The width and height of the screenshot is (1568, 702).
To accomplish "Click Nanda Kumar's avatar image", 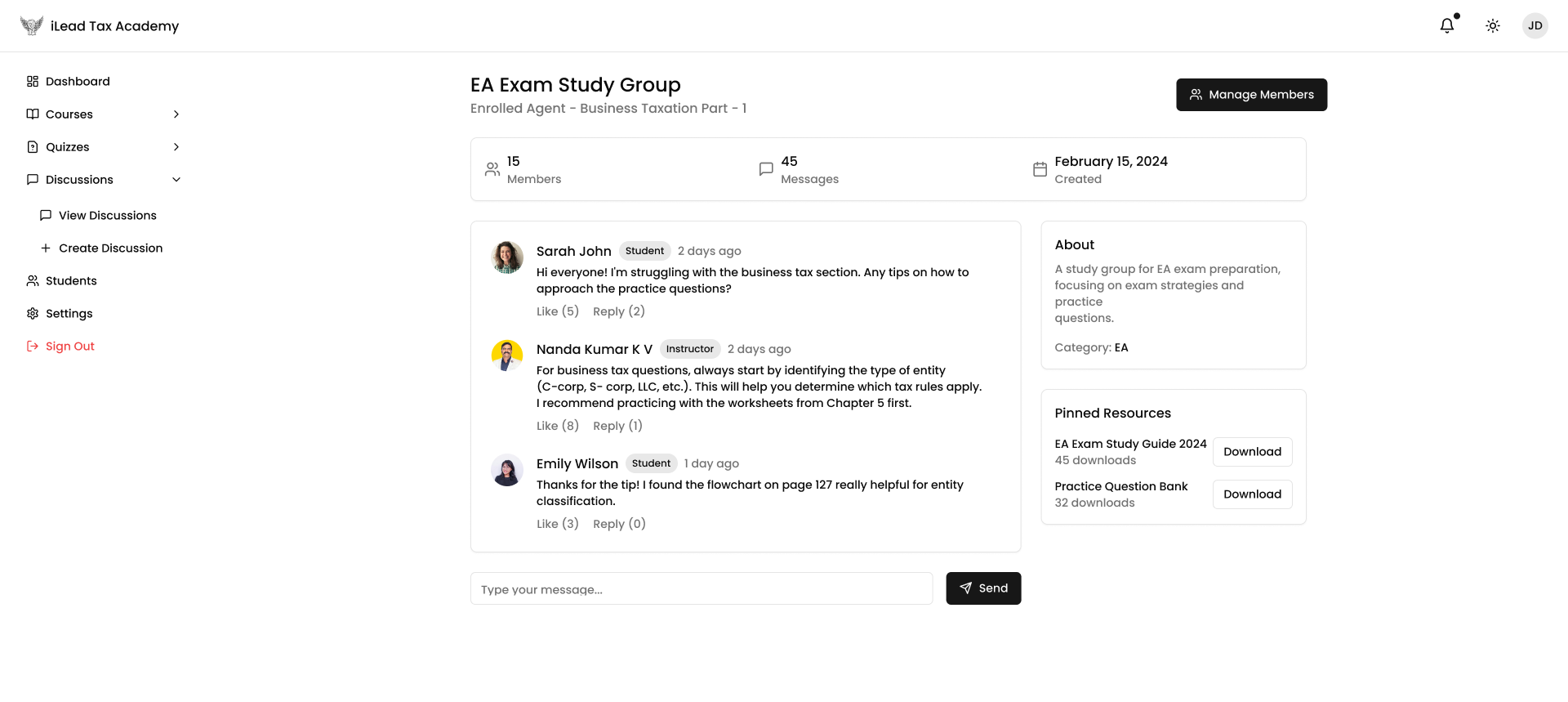I will 506,355.
